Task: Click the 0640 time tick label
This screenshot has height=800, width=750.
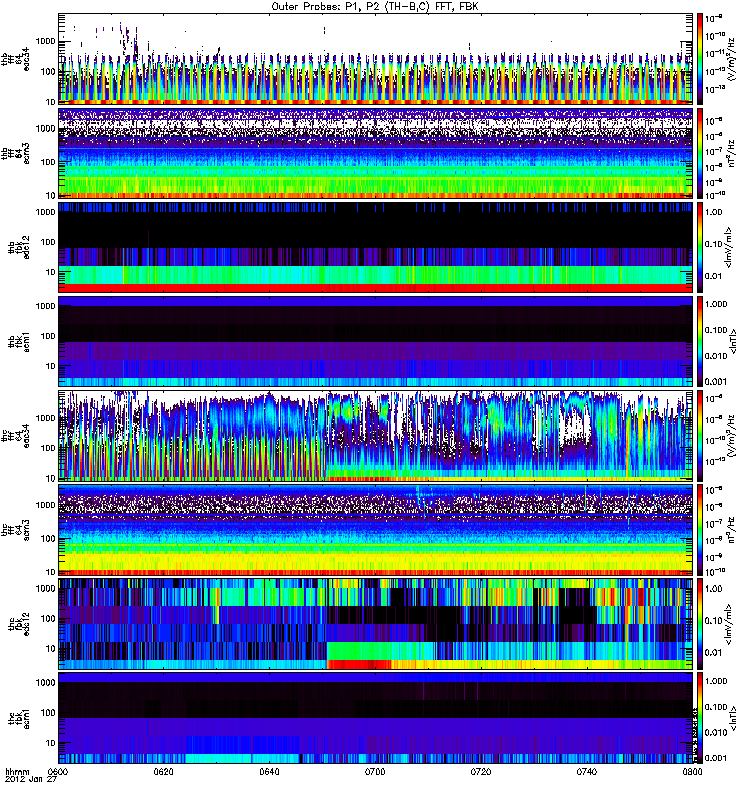Action: [269, 772]
